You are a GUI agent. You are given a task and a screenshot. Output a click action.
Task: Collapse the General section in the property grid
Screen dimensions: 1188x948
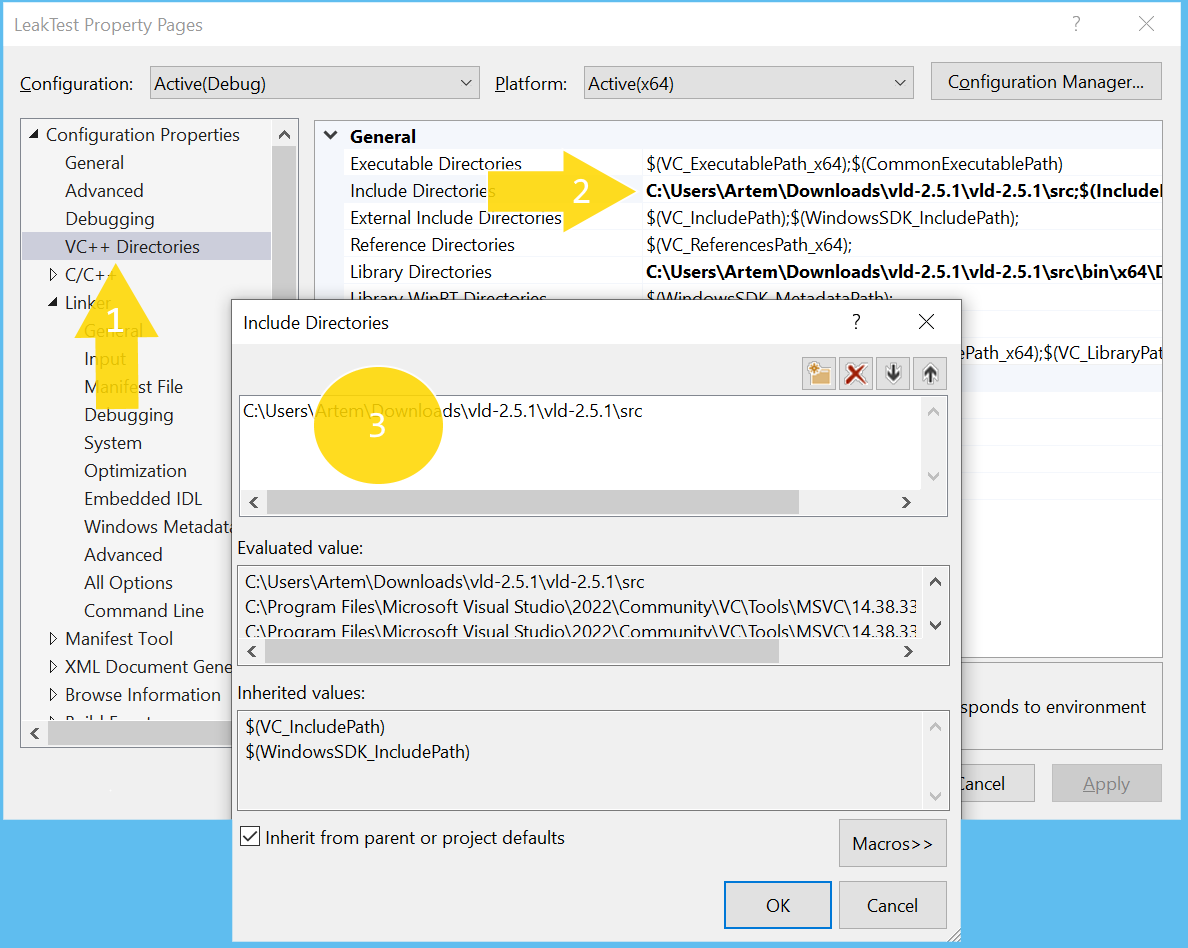[x=331, y=135]
